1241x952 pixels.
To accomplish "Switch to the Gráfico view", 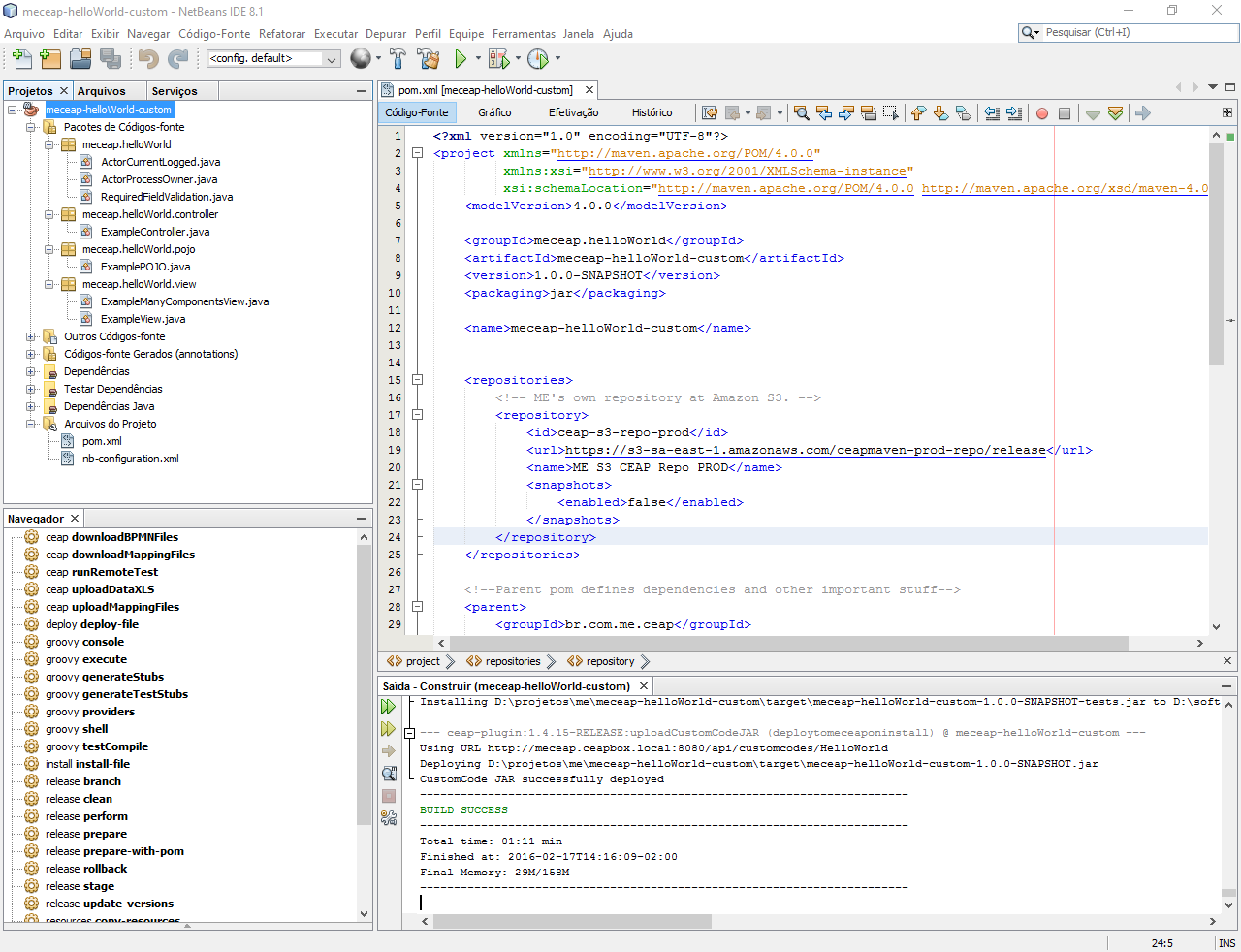I will 494,113.
